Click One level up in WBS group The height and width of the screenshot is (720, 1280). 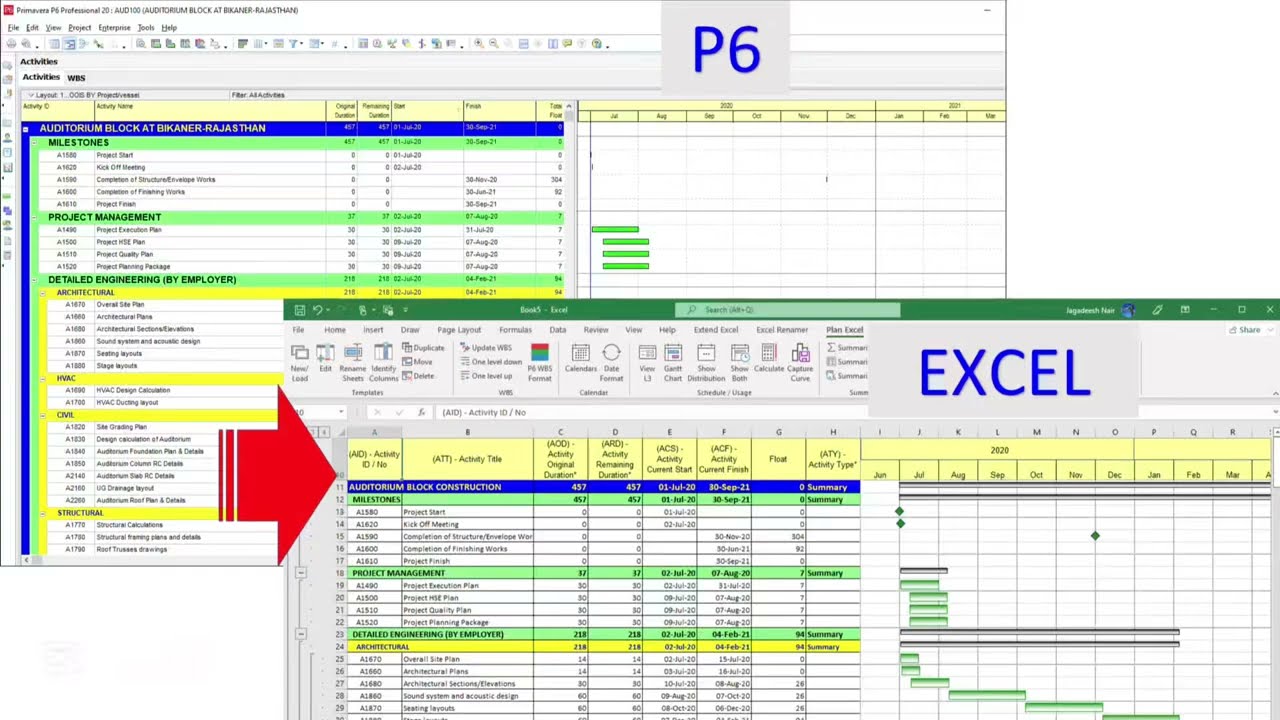click(486, 376)
